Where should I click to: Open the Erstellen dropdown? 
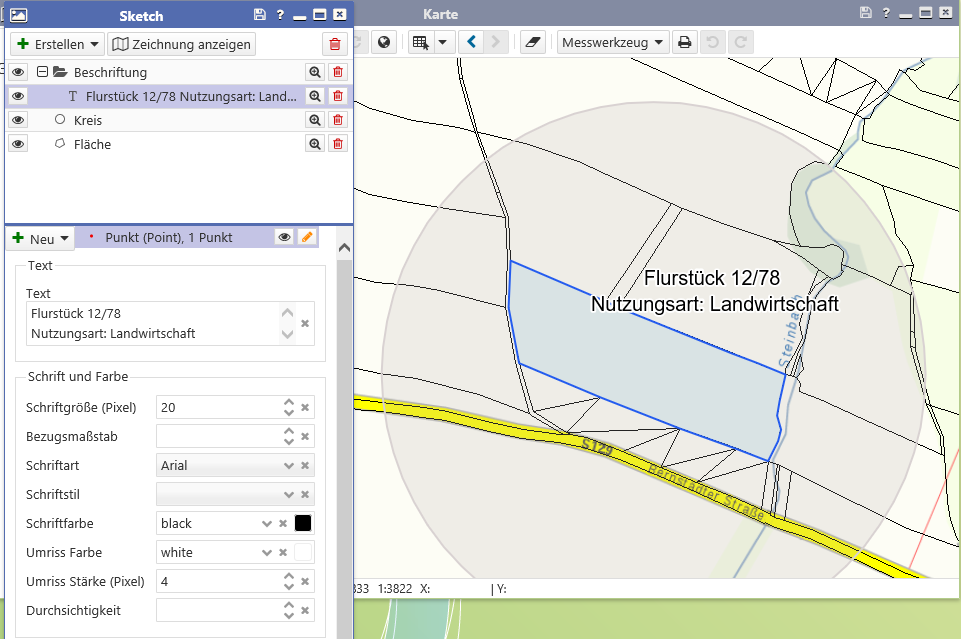click(x=58, y=44)
